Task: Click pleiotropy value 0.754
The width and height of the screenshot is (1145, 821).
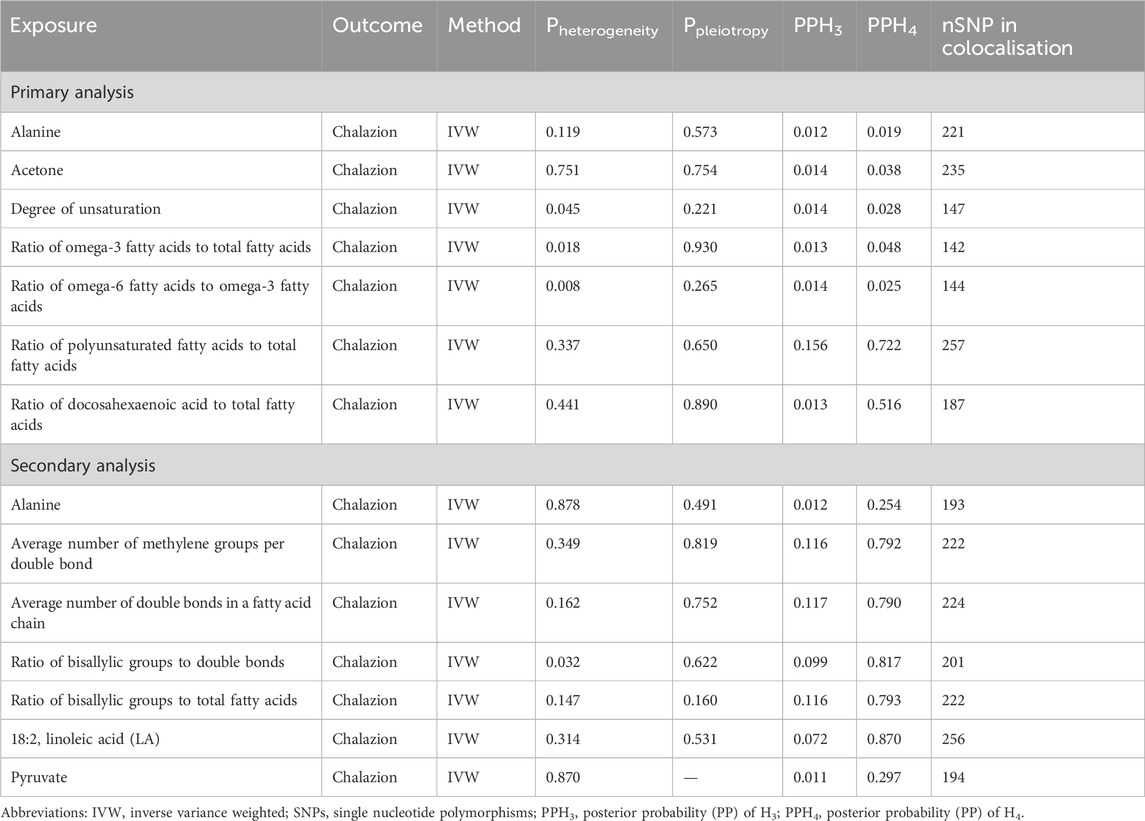Action: (x=700, y=170)
